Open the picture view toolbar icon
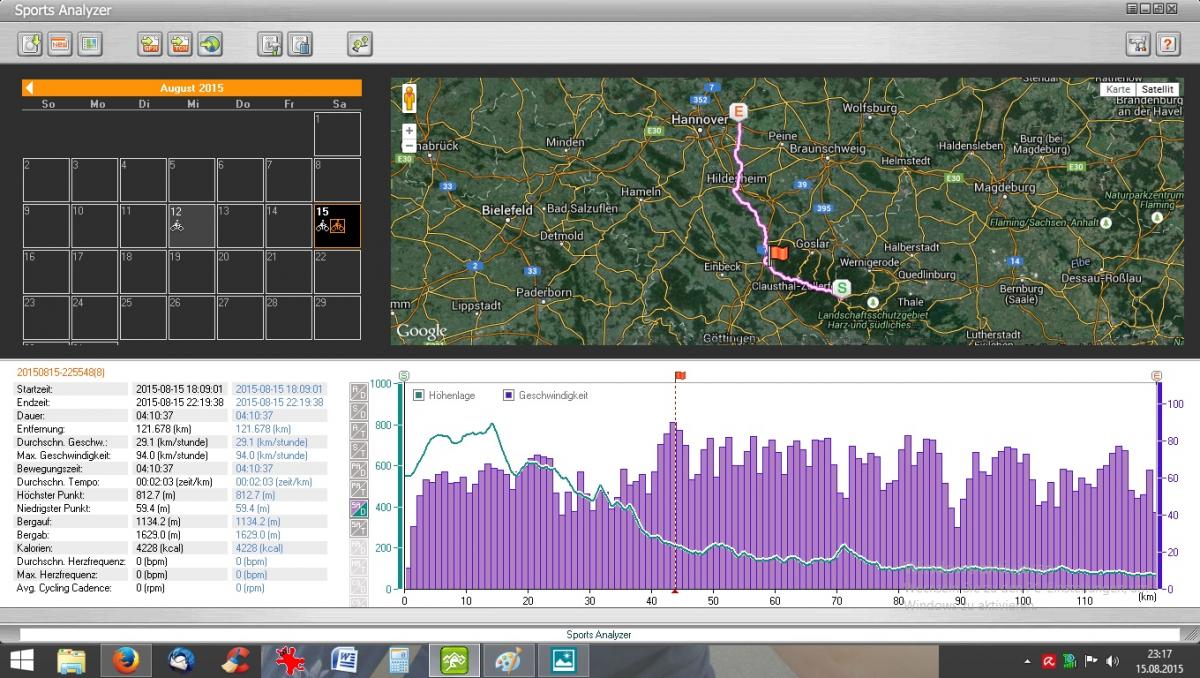1200x678 pixels. (90, 44)
